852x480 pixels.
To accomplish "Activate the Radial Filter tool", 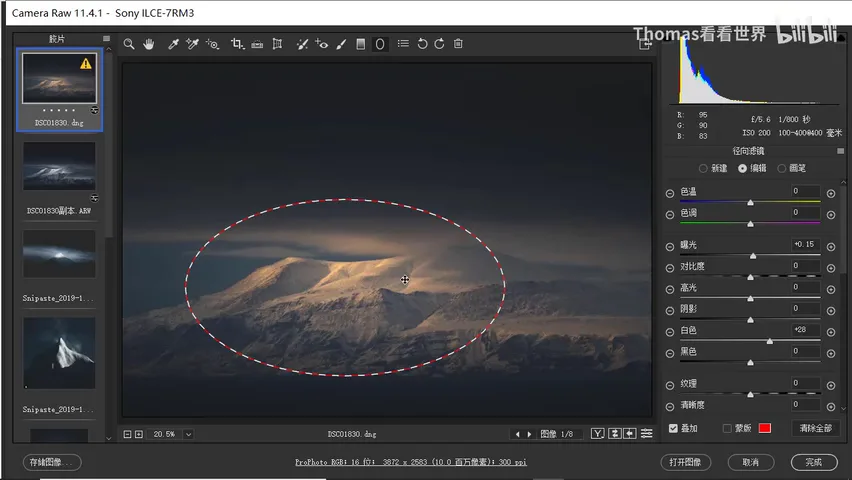I will [380, 44].
